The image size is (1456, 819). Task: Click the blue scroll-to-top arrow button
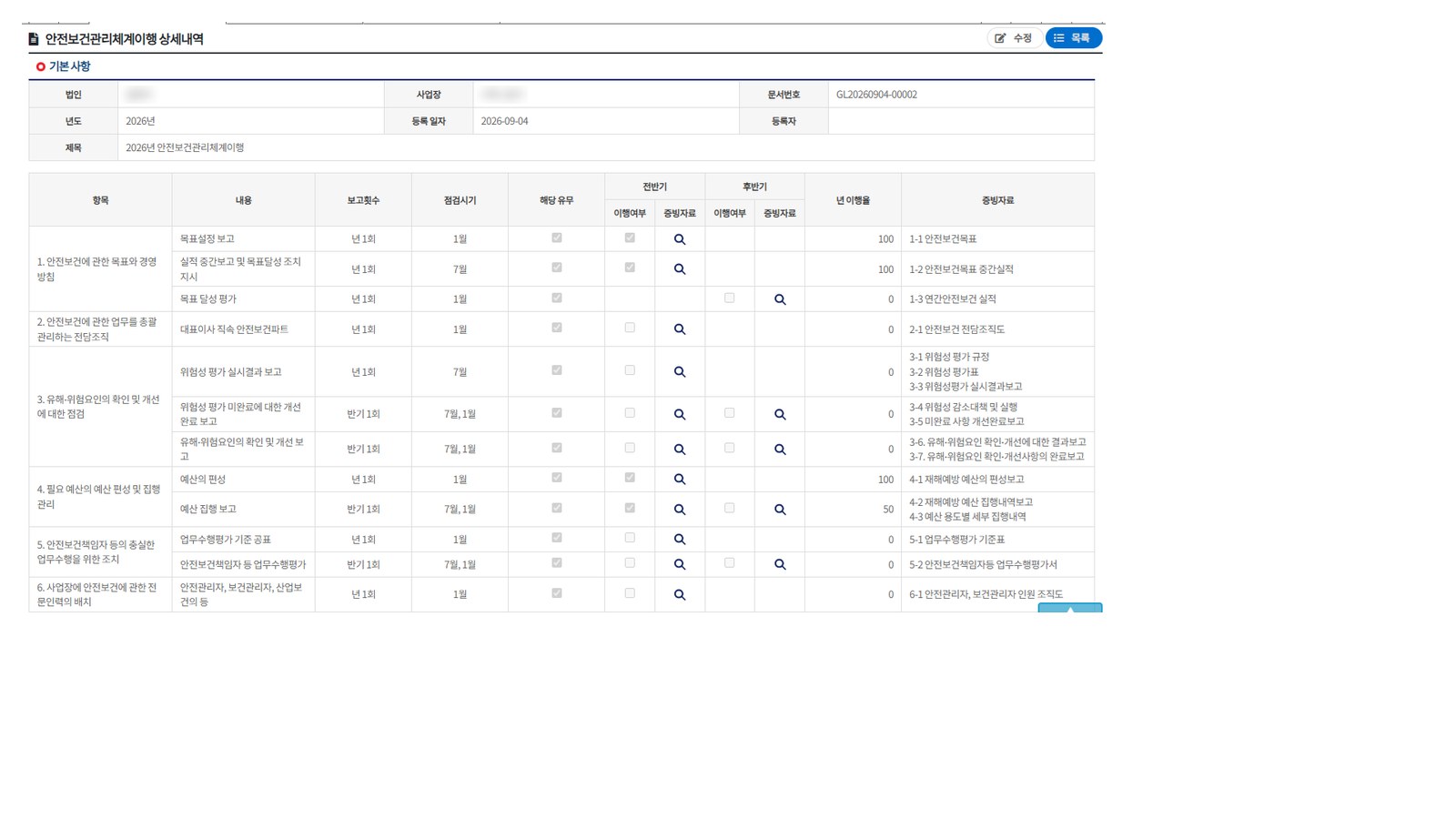click(x=1070, y=608)
